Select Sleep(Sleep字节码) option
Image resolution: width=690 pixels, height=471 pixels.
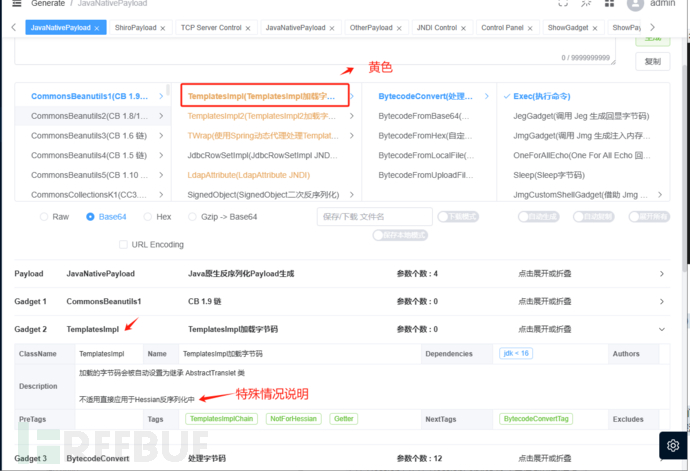tap(549, 175)
